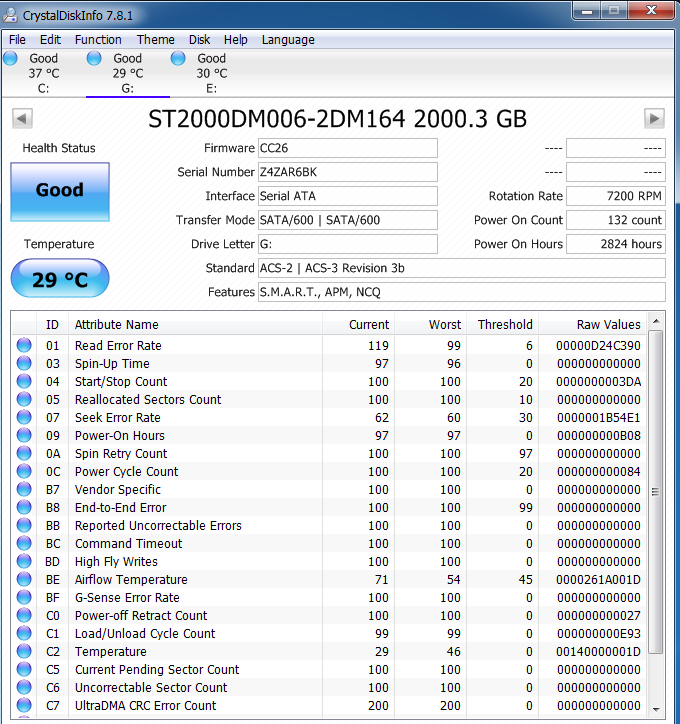Click the Current column header
The height and width of the screenshot is (724, 680).
coord(358,325)
